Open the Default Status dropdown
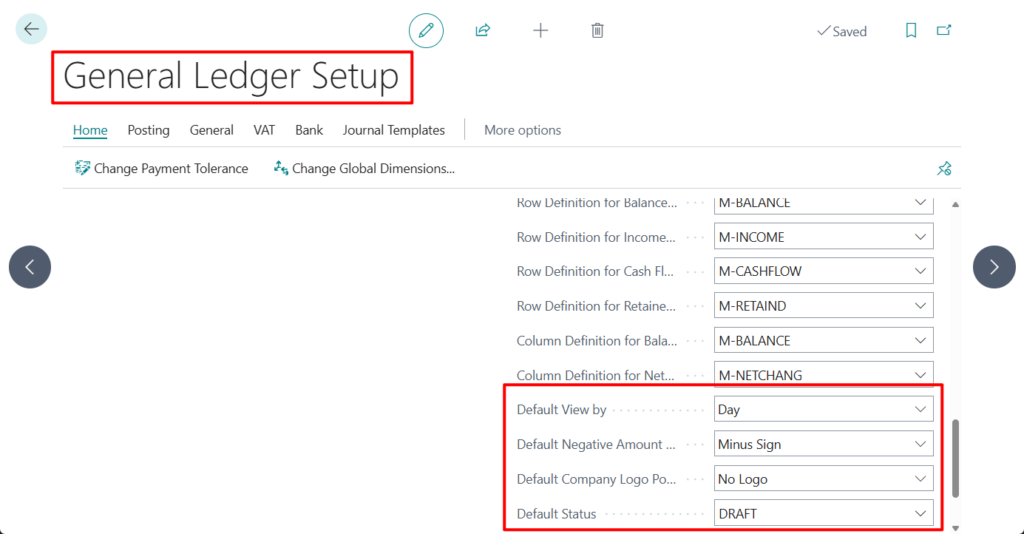Viewport: 1024px width, 534px height. coord(920,514)
